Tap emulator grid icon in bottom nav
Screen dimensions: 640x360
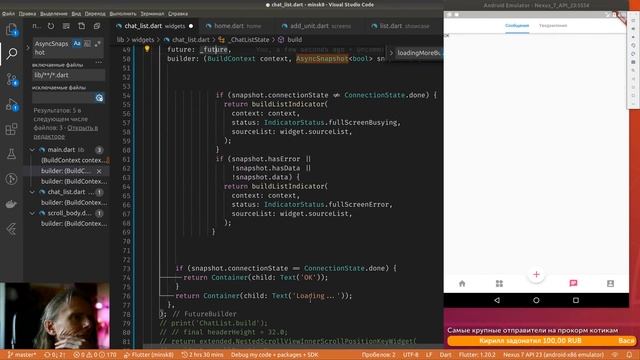[499, 283]
